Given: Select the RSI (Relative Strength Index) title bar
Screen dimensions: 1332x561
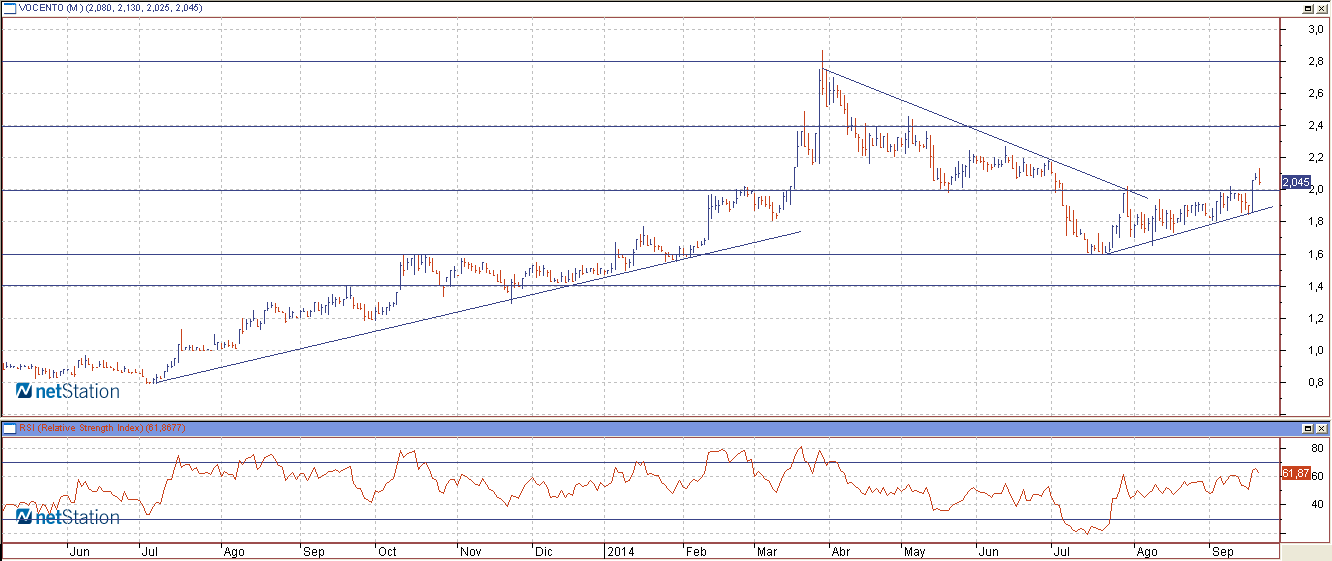Looking at the screenshot, I should click(x=666, y=428).
